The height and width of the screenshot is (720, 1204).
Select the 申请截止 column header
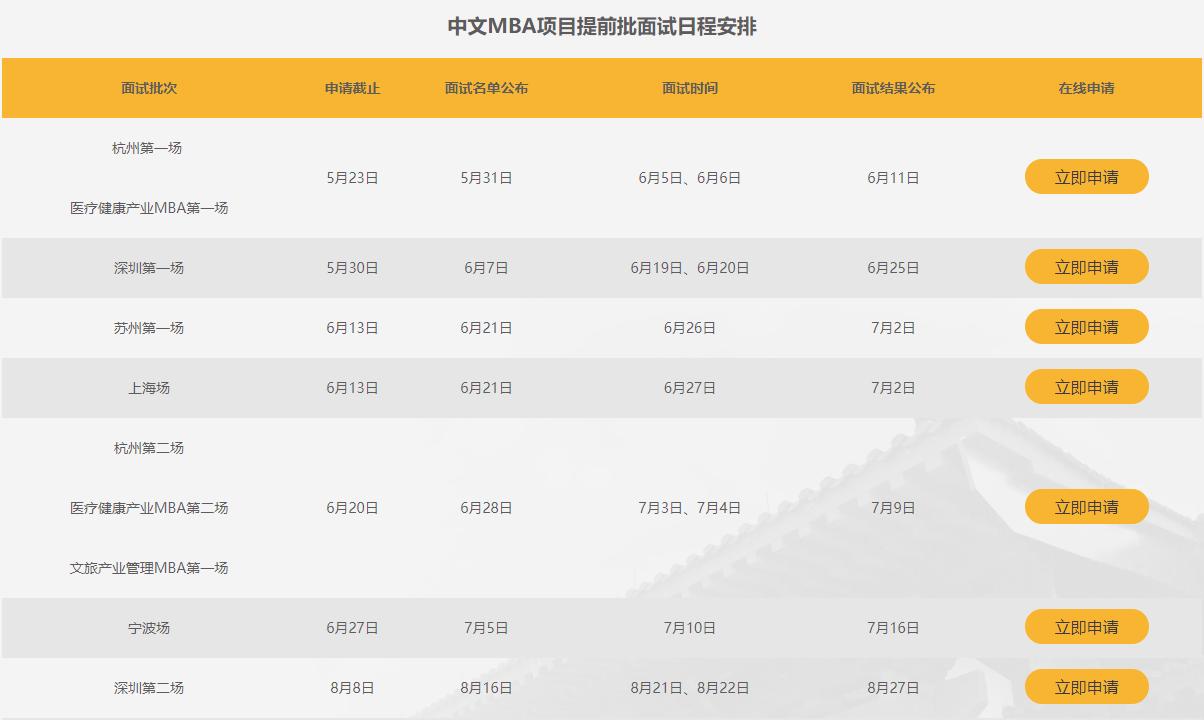(x=352, y=88)
